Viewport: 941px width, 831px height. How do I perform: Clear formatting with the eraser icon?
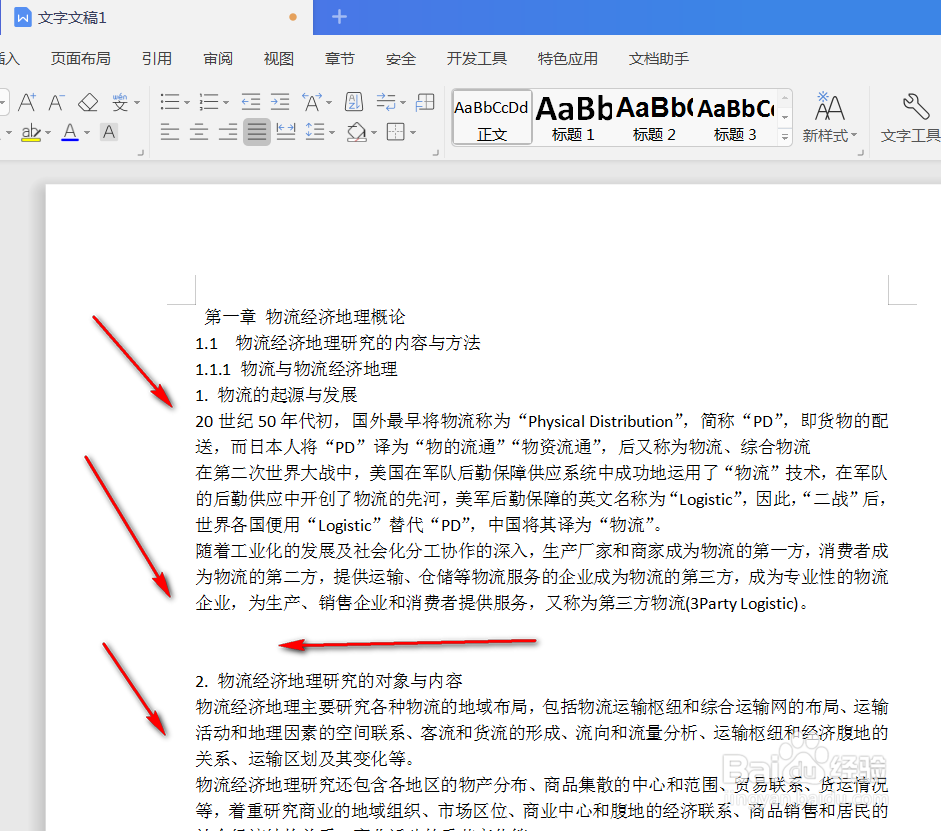coord(88,103)
